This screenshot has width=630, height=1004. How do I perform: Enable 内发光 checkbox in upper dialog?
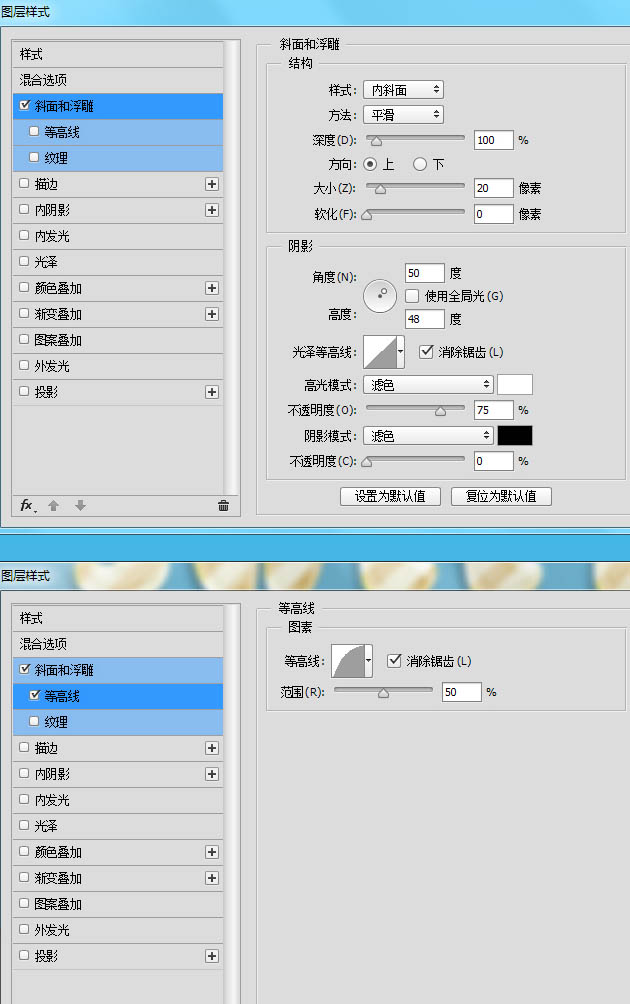[24, 236]
